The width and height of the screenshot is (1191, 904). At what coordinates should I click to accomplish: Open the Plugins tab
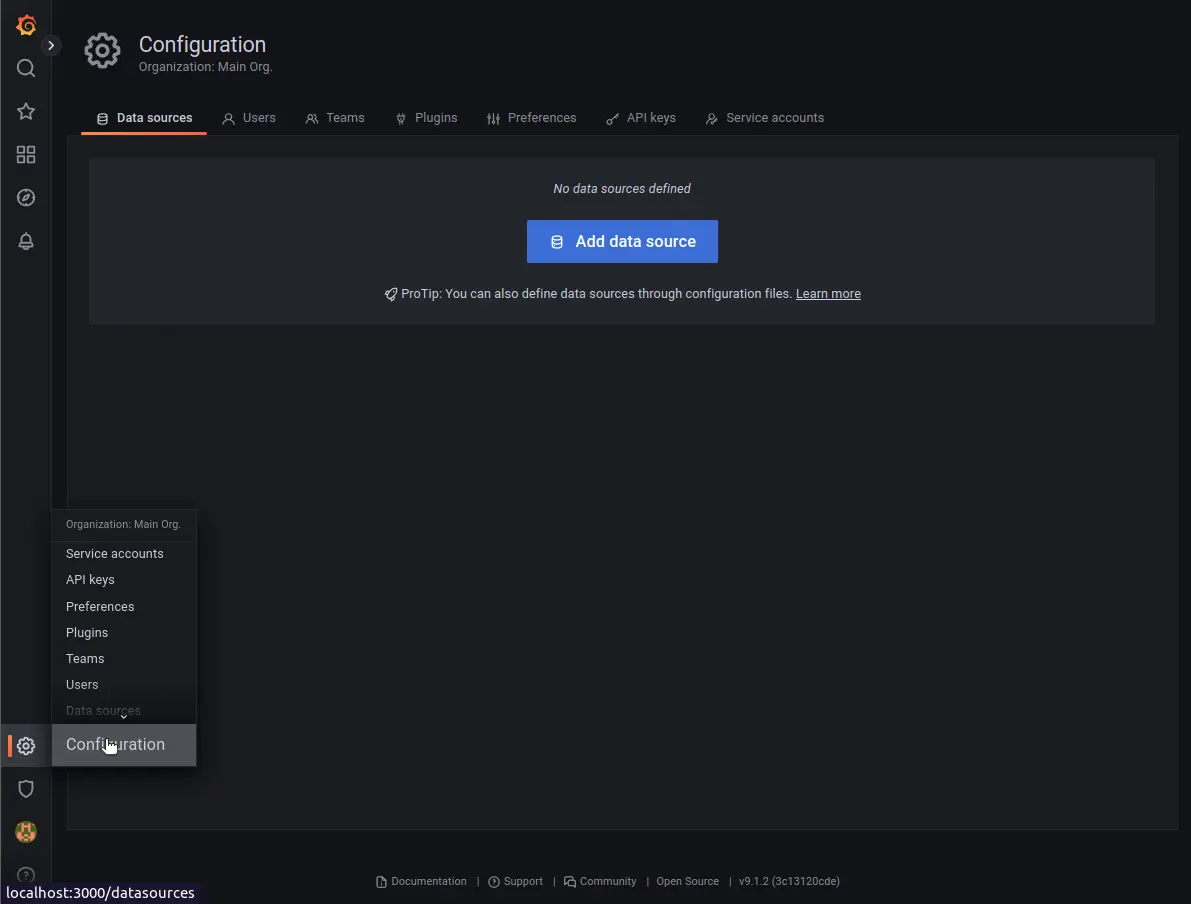(x=426, y=117)
